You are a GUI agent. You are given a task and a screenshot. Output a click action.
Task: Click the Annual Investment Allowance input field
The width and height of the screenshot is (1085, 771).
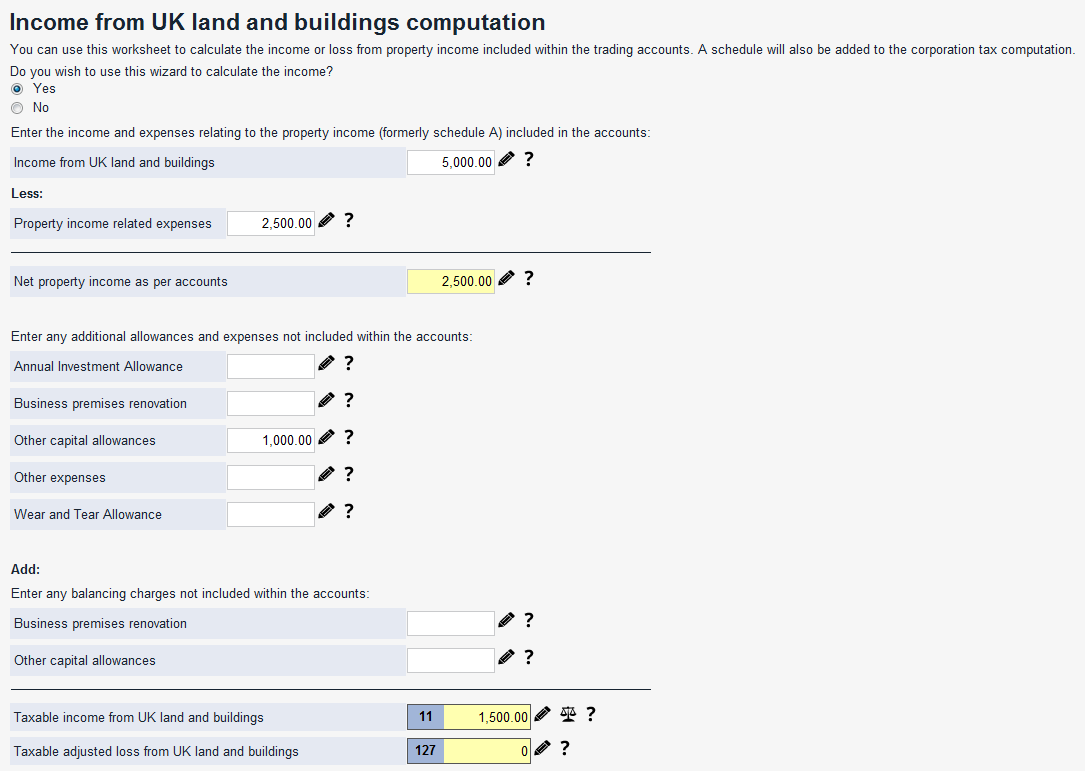tap(271, 366)
